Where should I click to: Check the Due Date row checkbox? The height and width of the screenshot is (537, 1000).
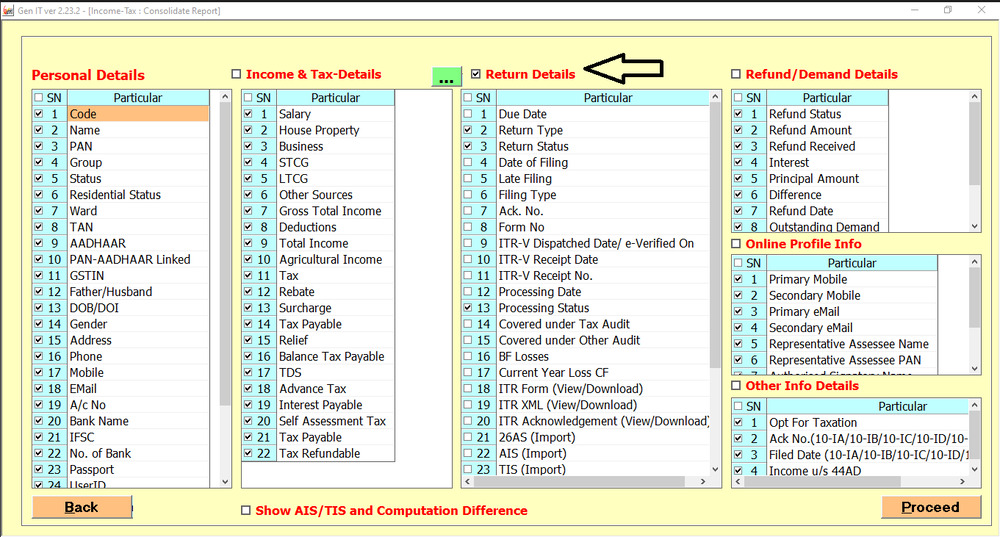(x=469, y=114)
